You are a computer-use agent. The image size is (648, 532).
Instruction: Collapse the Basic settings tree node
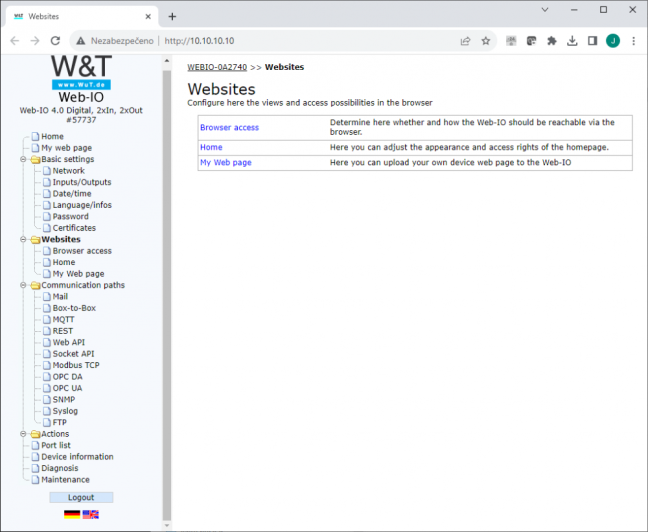coord(23,159)
